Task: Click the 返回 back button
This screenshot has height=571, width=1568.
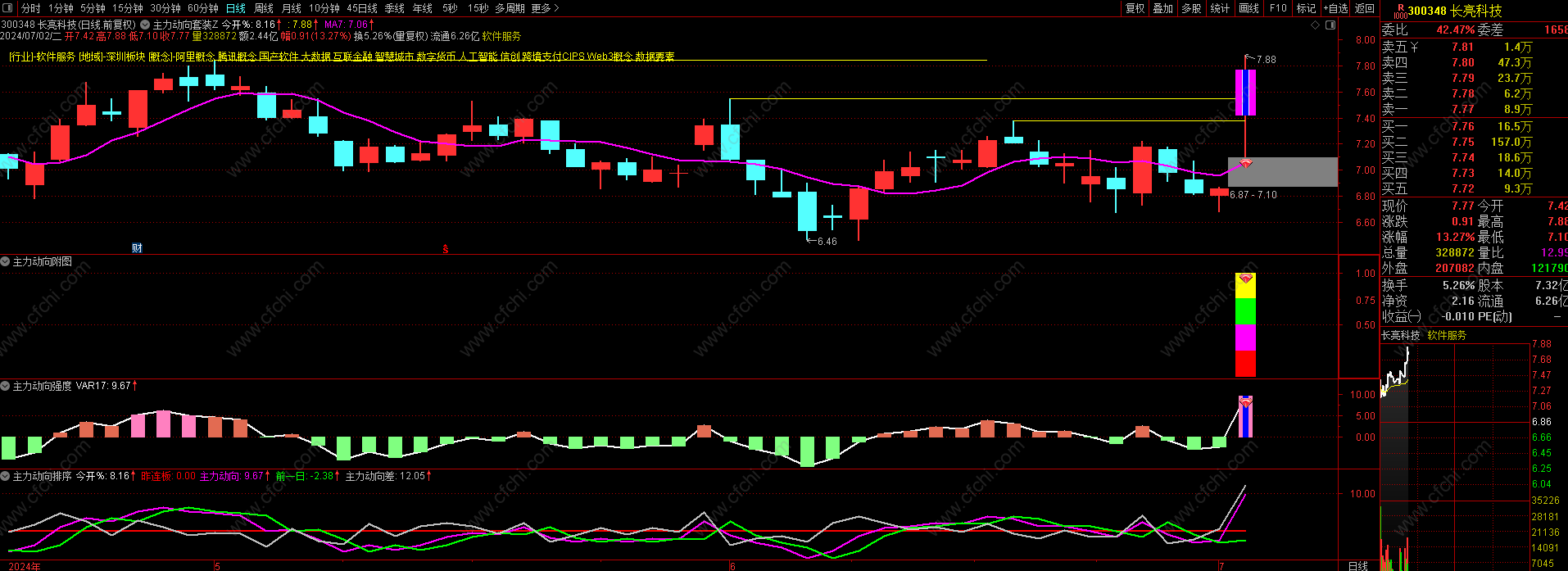Action: tap(1365, 8)
